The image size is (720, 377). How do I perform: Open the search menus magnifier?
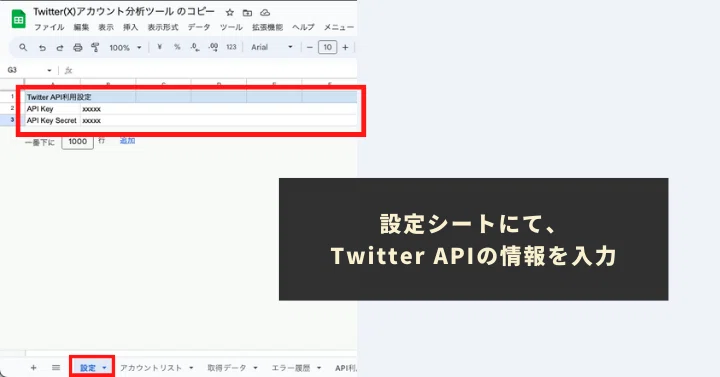(x=23, y=47)
